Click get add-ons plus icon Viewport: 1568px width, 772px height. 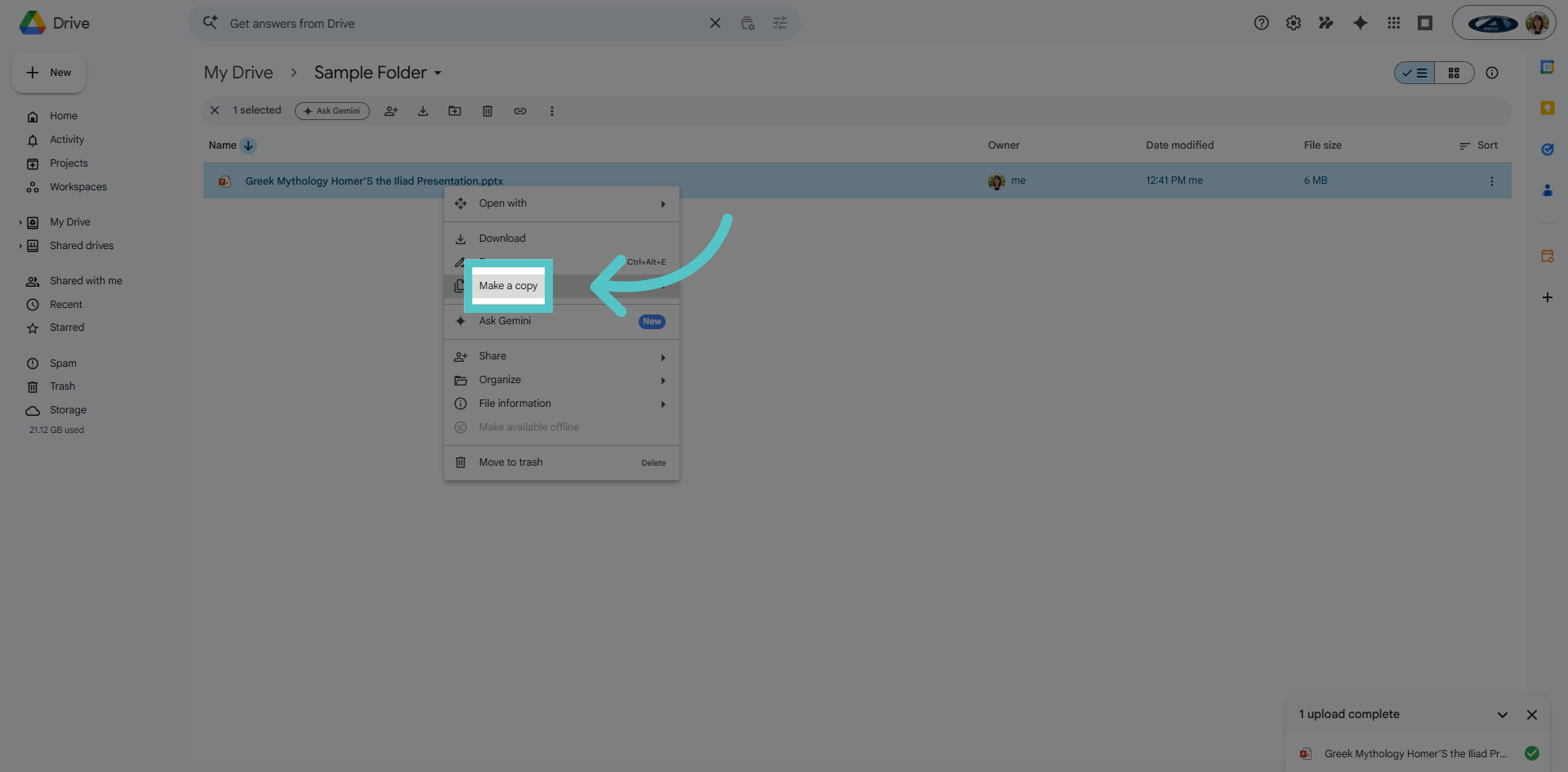tap(1547, 297)
